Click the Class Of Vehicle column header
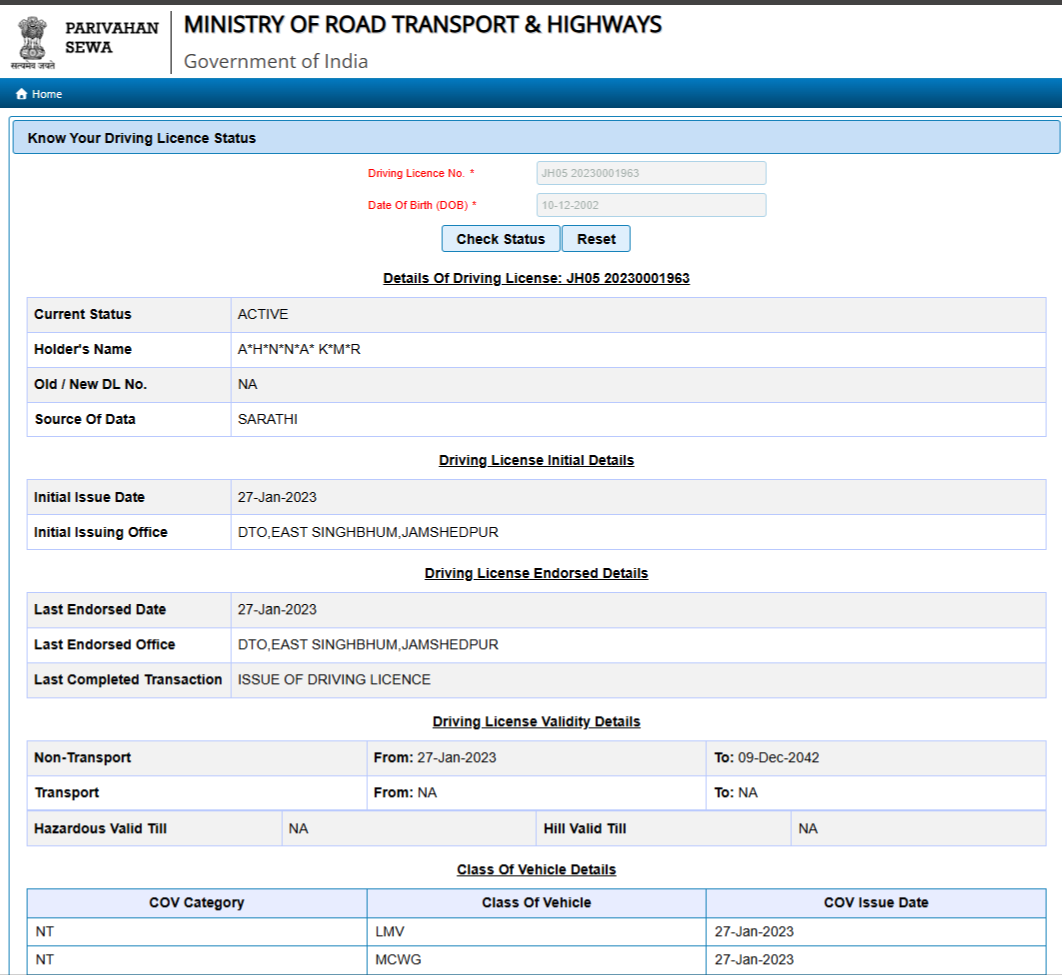The height and width of the screenshot is (975, 1062). (x=536, y=902)
